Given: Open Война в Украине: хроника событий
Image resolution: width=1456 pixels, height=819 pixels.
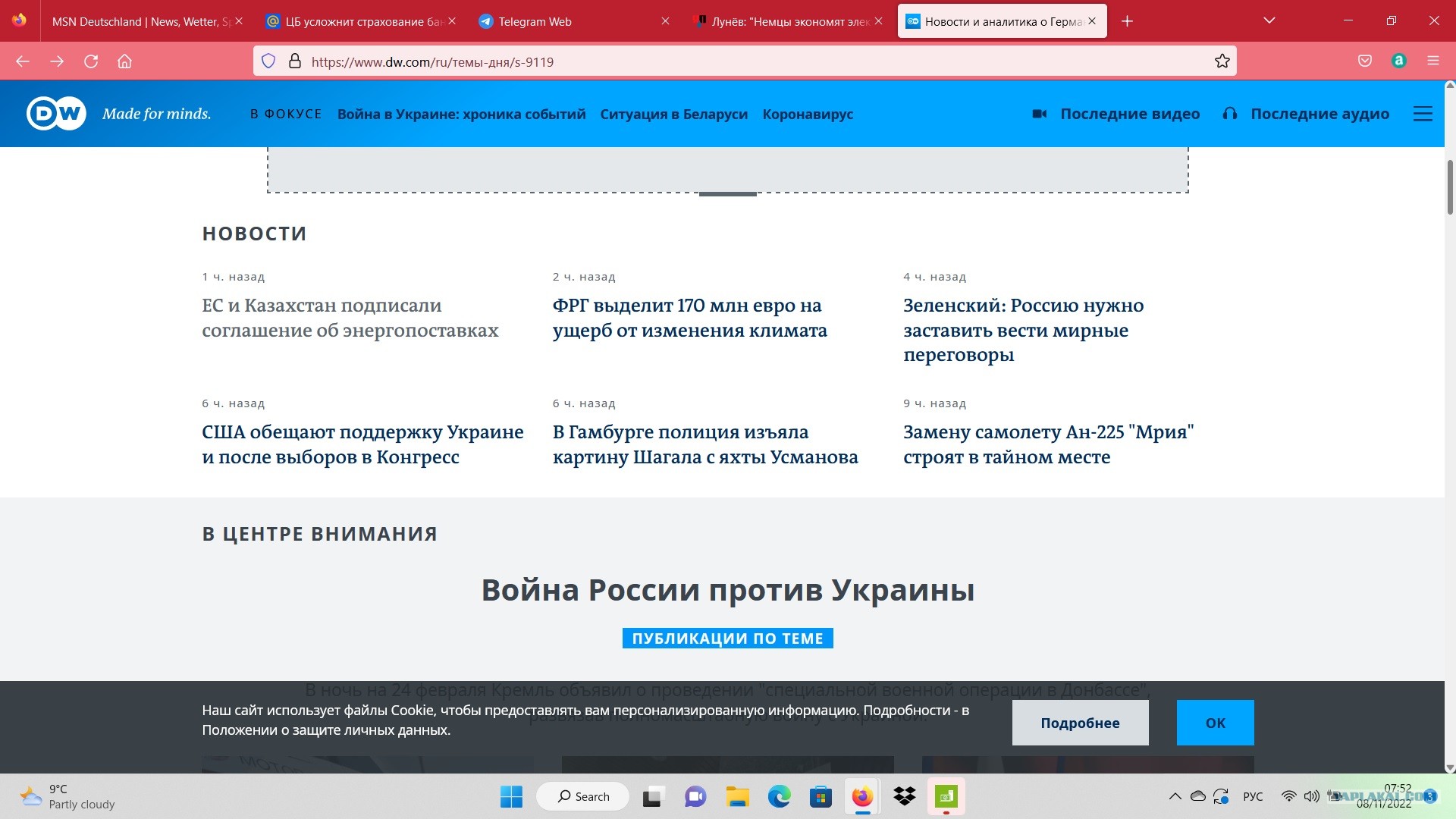Looking at the screenshot, I should tap(462, 114).
